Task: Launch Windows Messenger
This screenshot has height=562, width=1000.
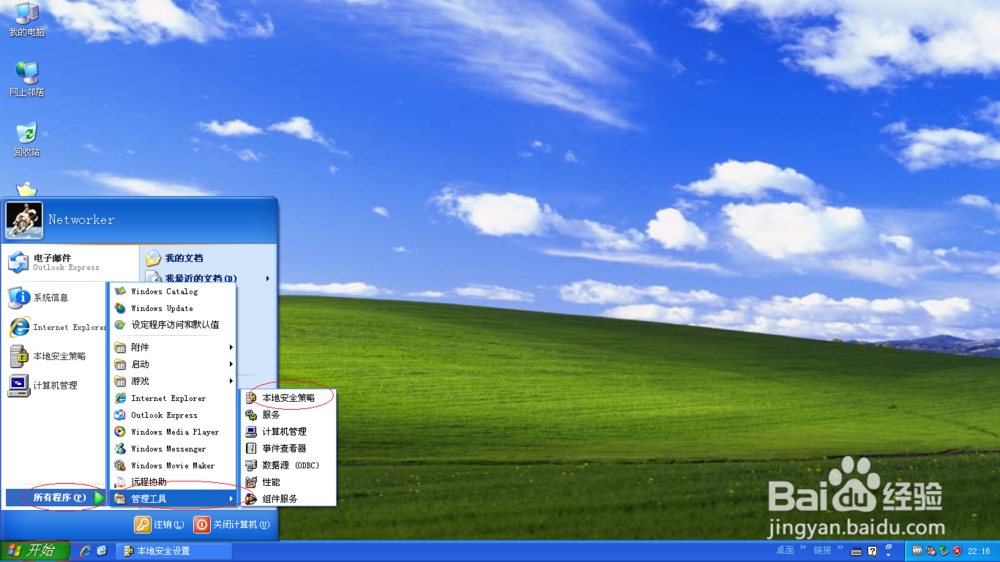Action: click(x=173, y=449)
